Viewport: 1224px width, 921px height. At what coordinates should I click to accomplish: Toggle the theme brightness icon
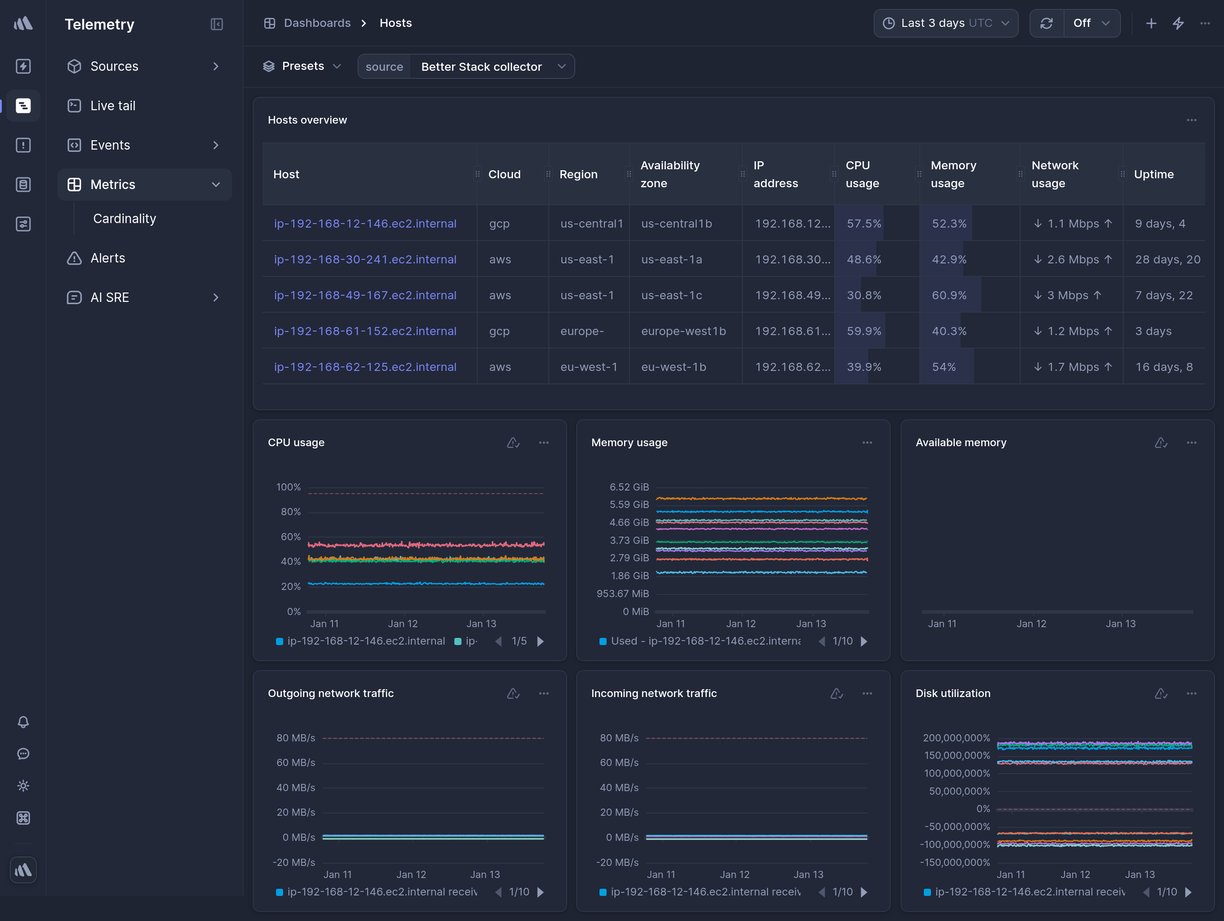click(x=22, y=786)
